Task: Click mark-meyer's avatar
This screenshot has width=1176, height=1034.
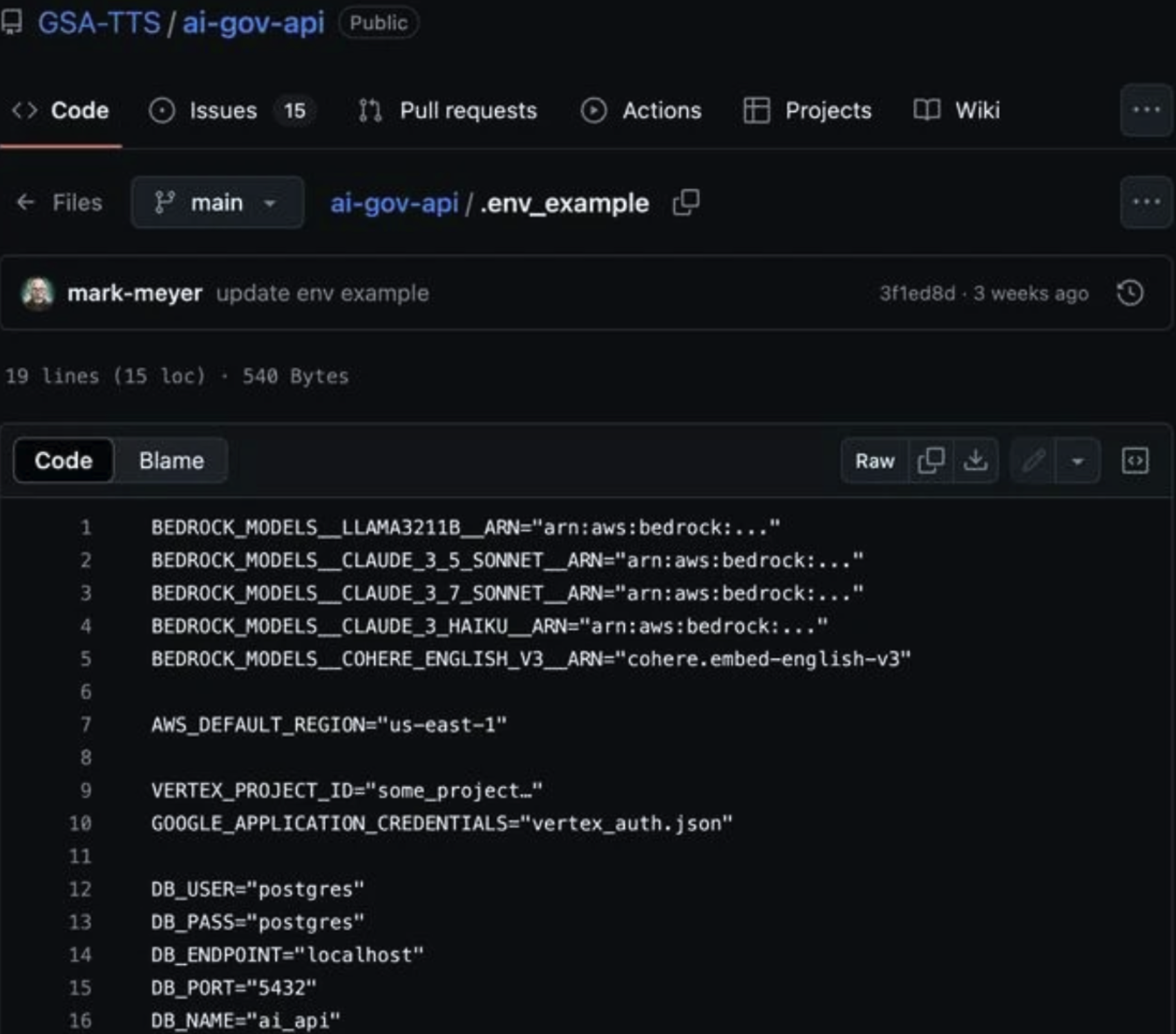Action: pyautogui.click(x=38, y=293)
